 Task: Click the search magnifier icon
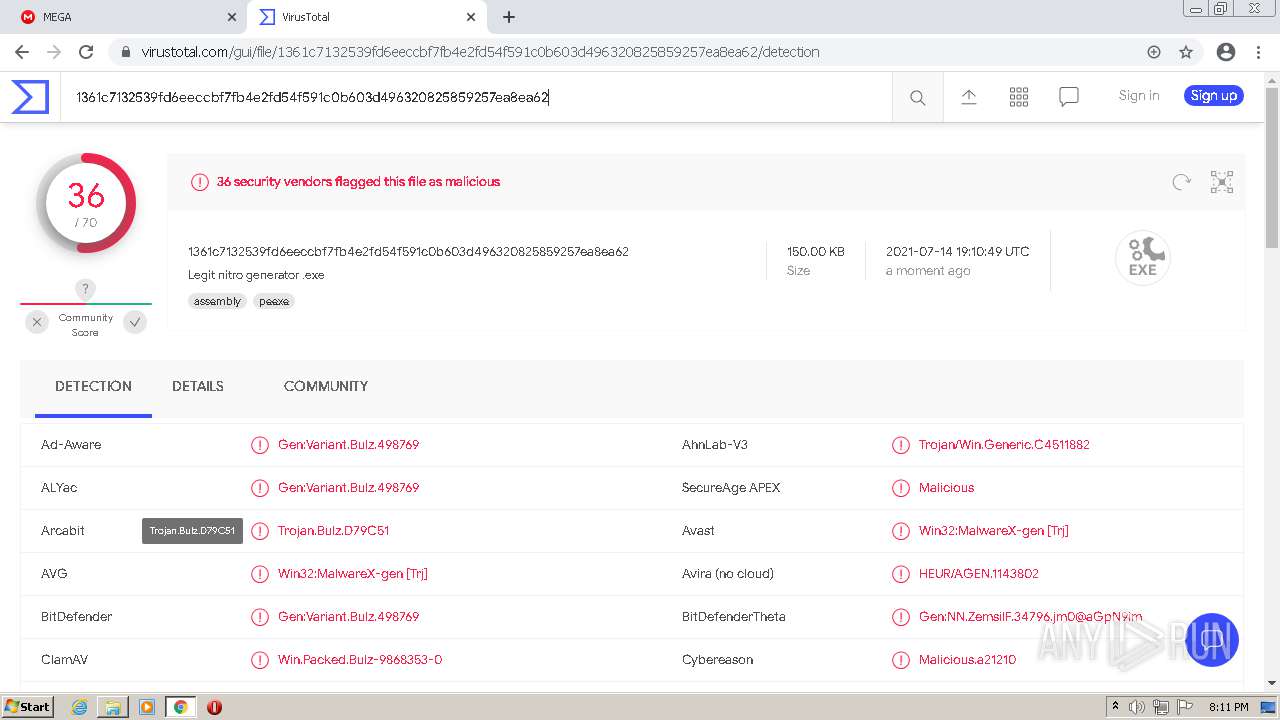[917, 97]
